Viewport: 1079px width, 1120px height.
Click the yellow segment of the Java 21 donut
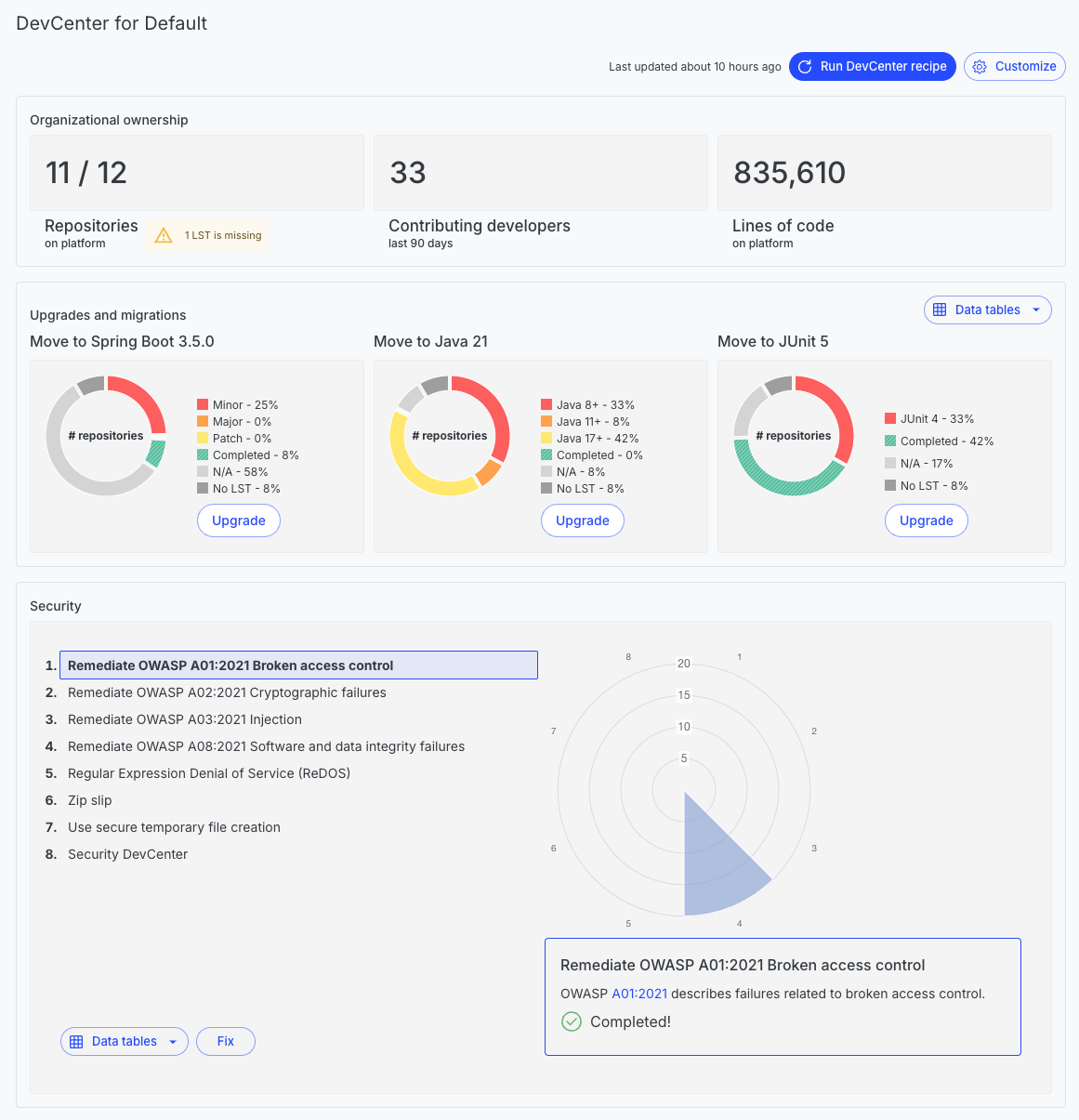pyautogui.click(x=415, y=472)
